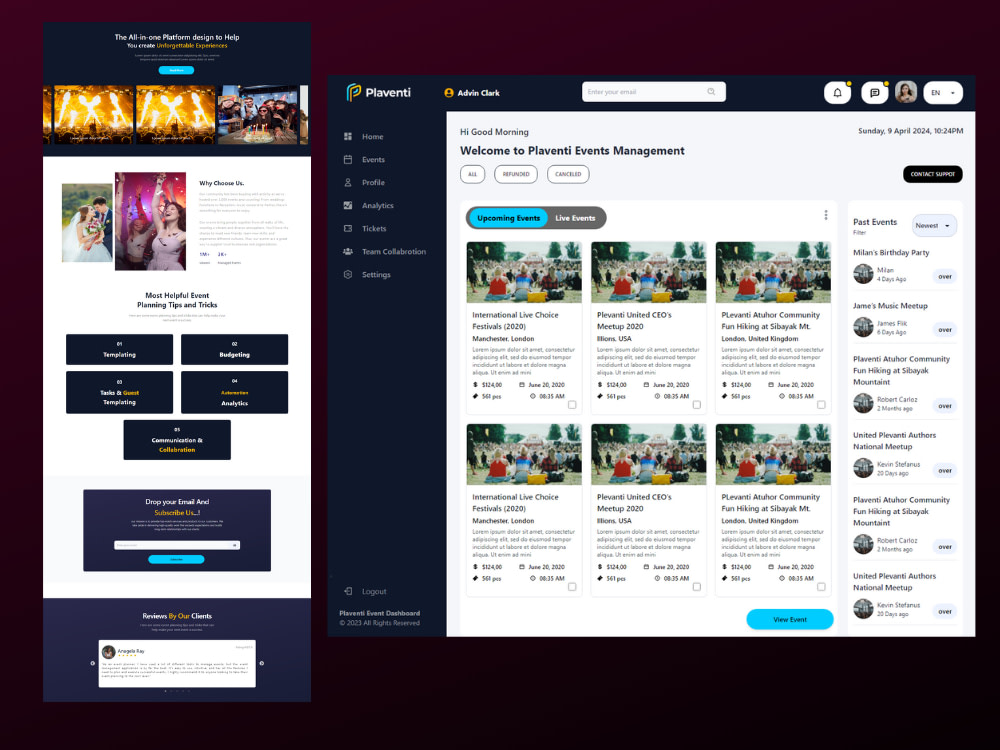
Task: Open Profile in the dashboard sidebar
Action: 373,182
